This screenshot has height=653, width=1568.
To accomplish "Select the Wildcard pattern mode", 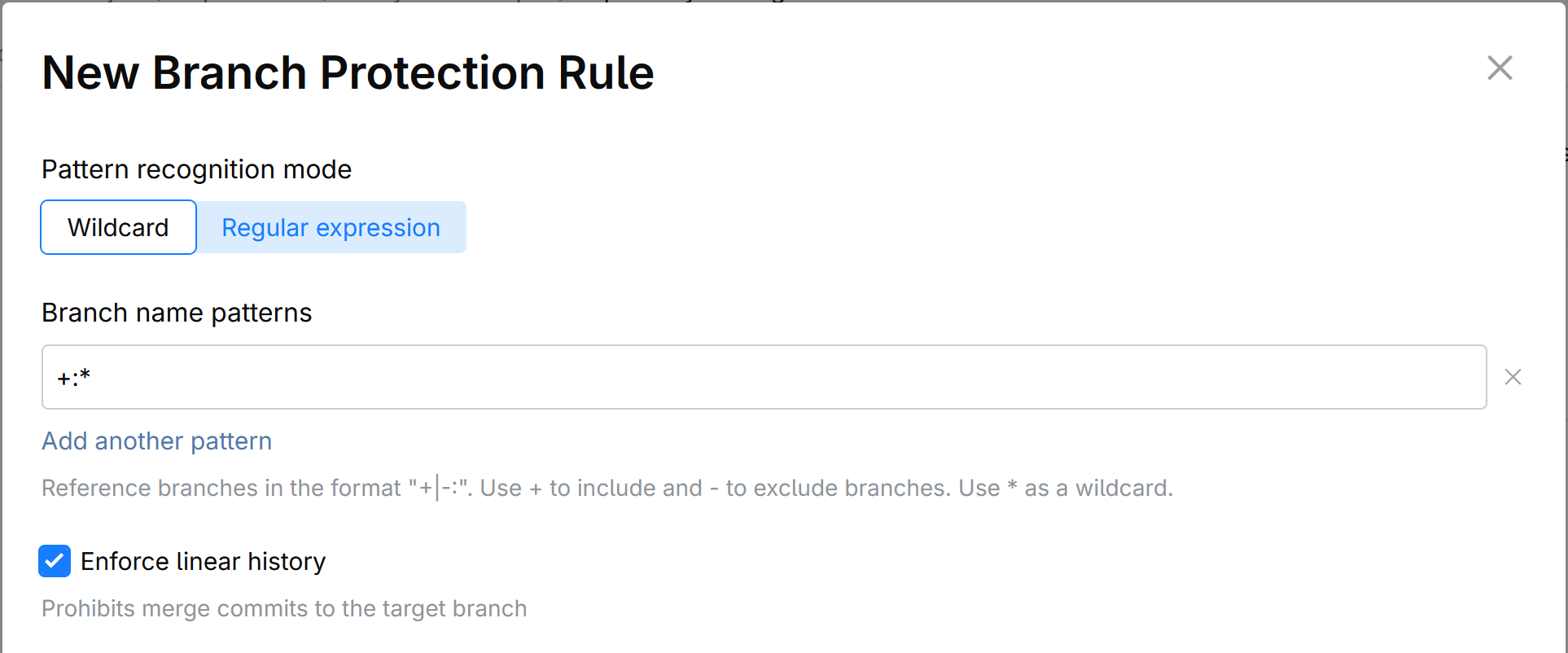I will 118,227.
